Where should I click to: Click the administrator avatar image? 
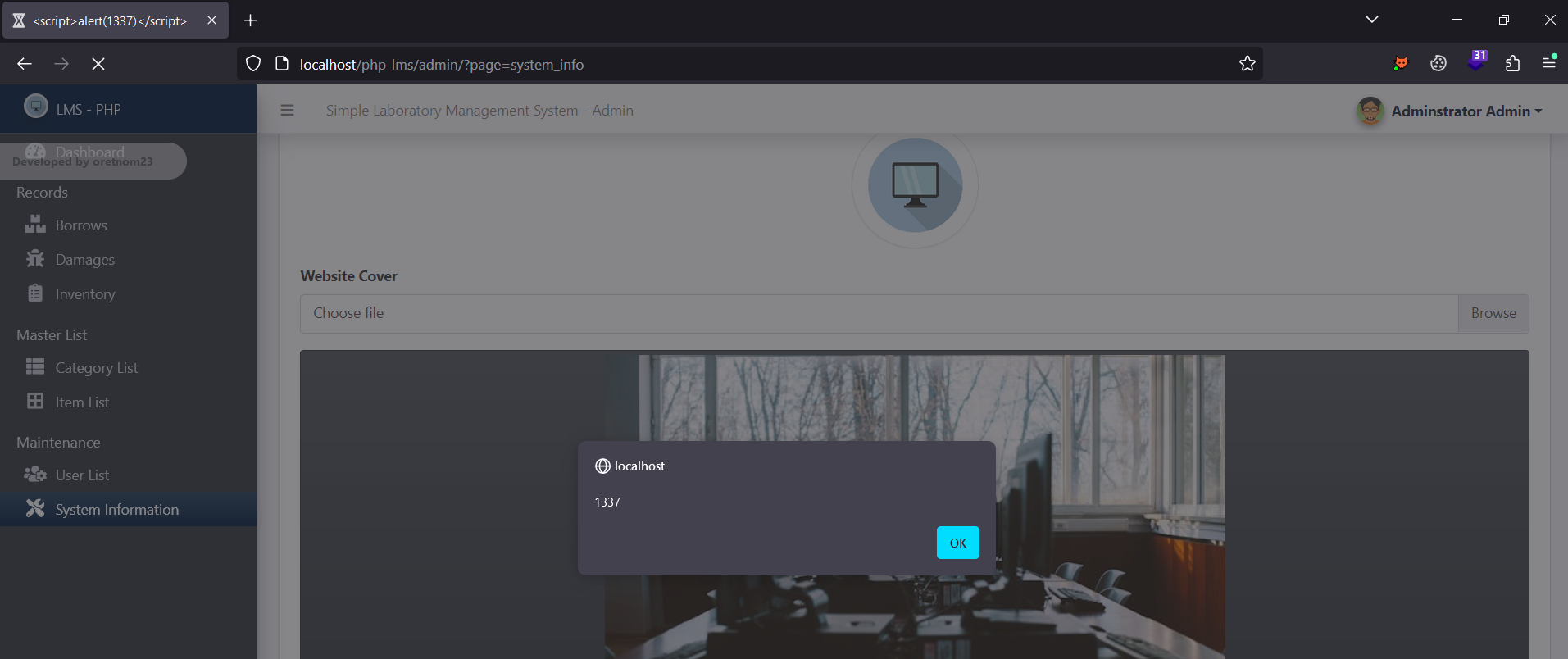[x=1370, y=110]
